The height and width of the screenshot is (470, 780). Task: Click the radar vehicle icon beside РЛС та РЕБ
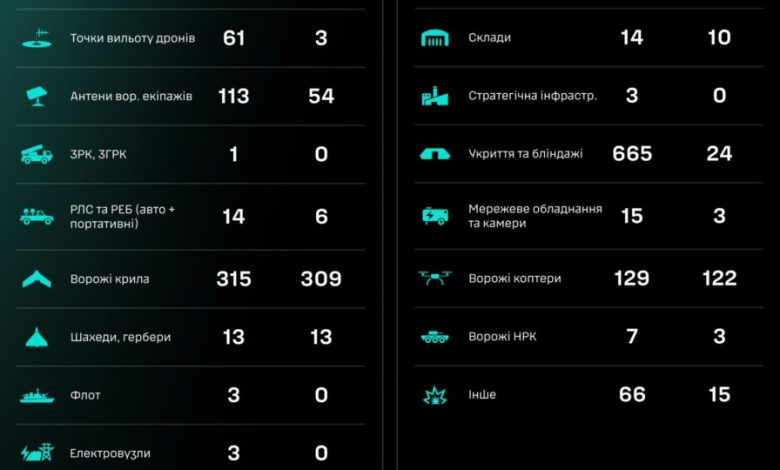coord(37,217)
